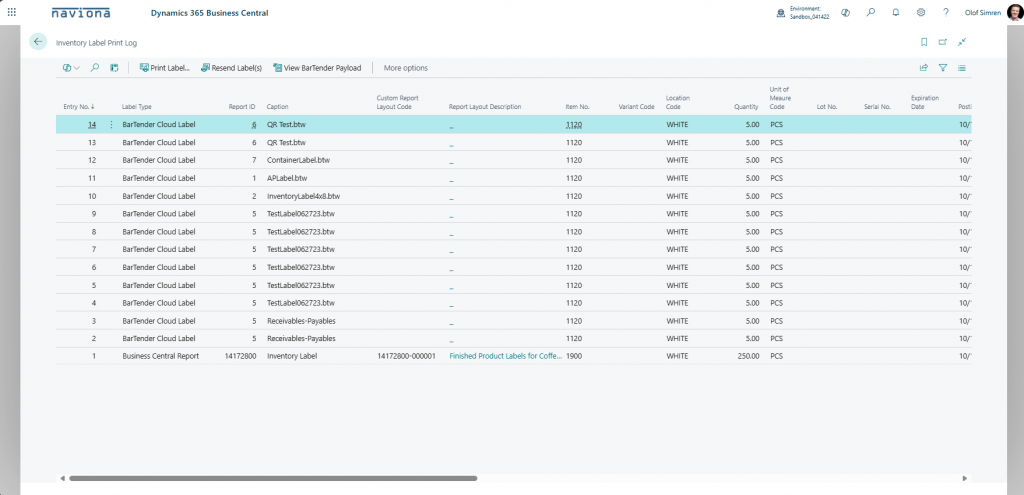
Task: Click the Naviona logo
Action: (81, 12)
